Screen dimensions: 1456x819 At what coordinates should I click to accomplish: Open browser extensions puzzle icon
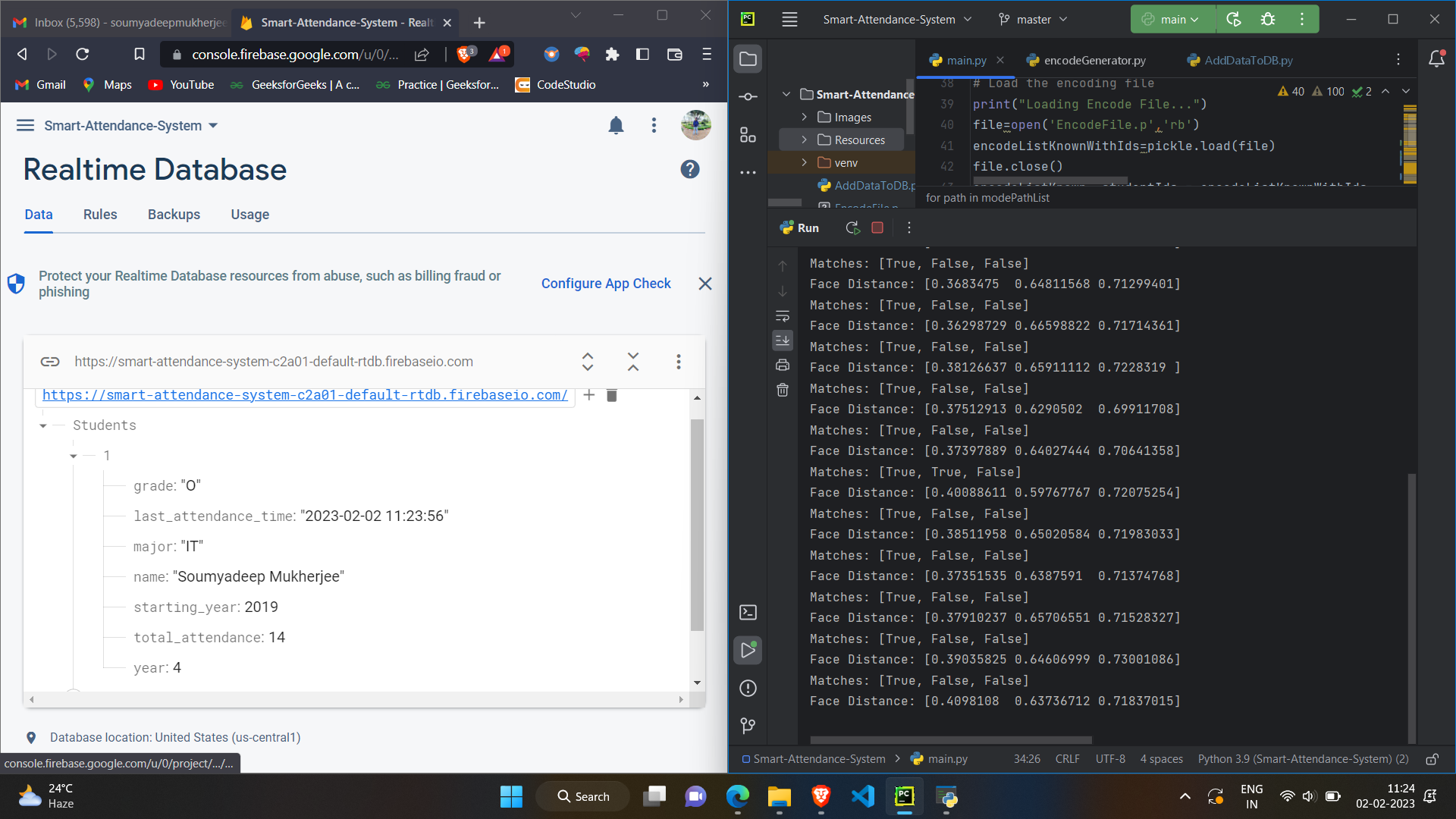pyautogui.click(x=612, y=54)
